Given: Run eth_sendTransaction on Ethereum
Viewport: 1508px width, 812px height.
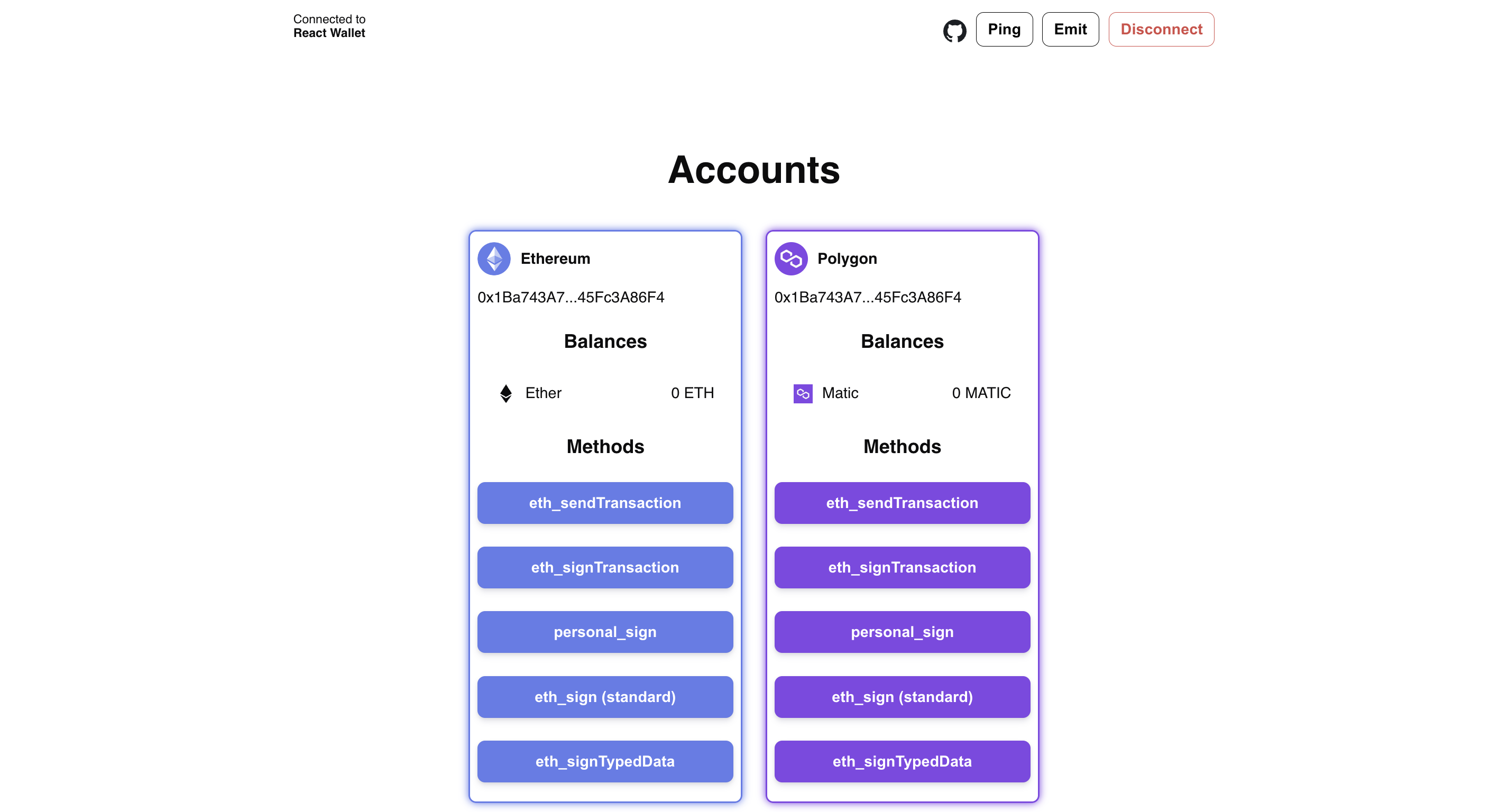Looking at the screenshot, I should 605,503.
